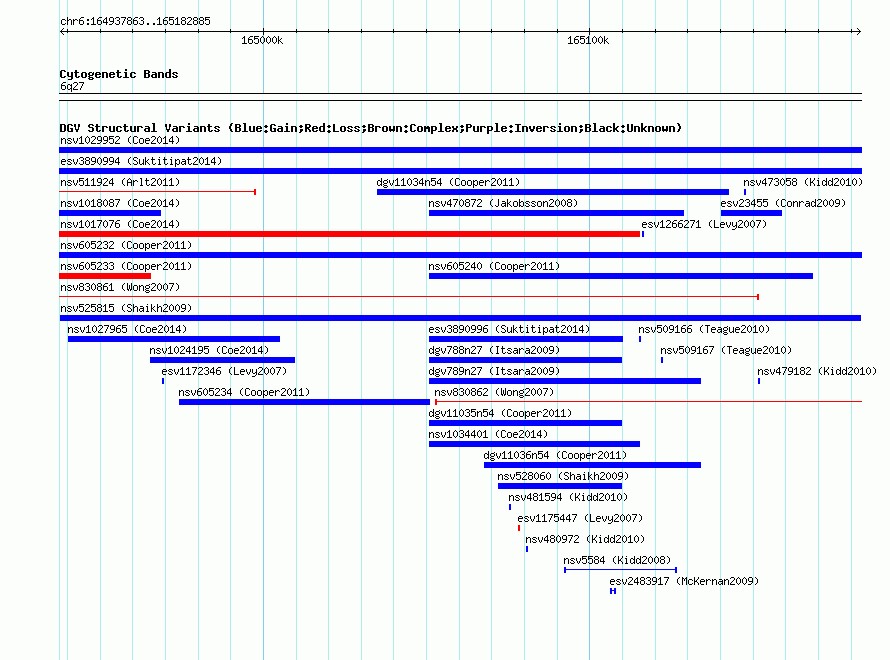The width and height of the screenshot is (890, 660).
Task: Click the Cytogenetic Bands track title
Action: [119, 74]
